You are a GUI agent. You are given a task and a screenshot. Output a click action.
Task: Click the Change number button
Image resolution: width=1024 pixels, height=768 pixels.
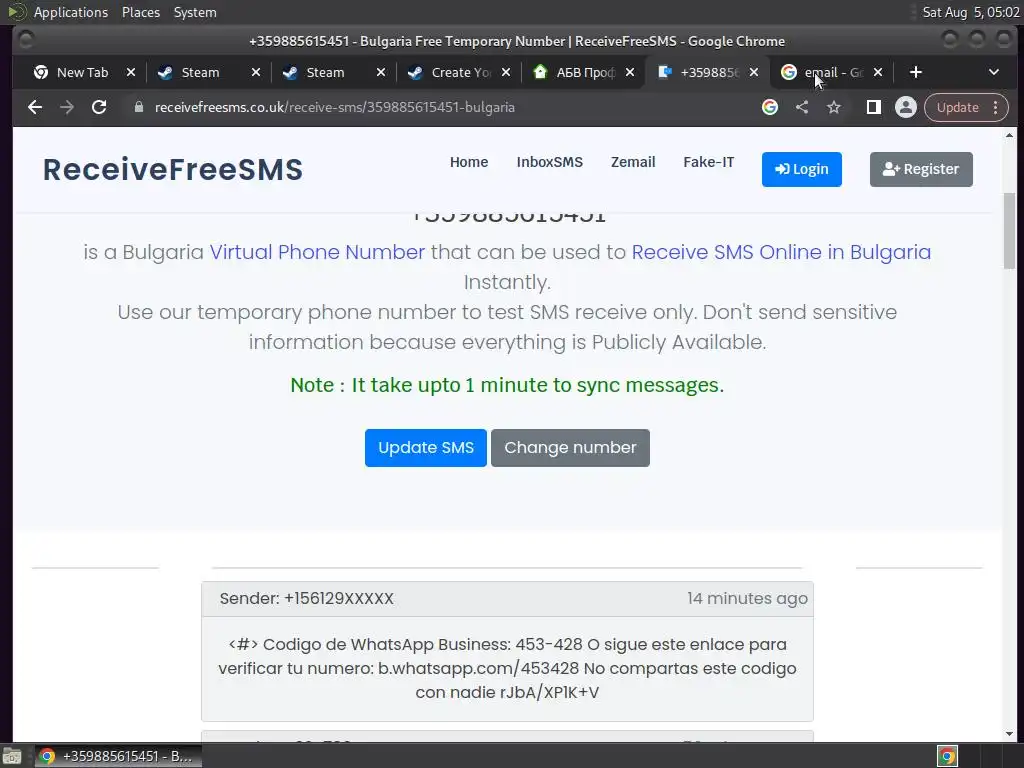570,448
